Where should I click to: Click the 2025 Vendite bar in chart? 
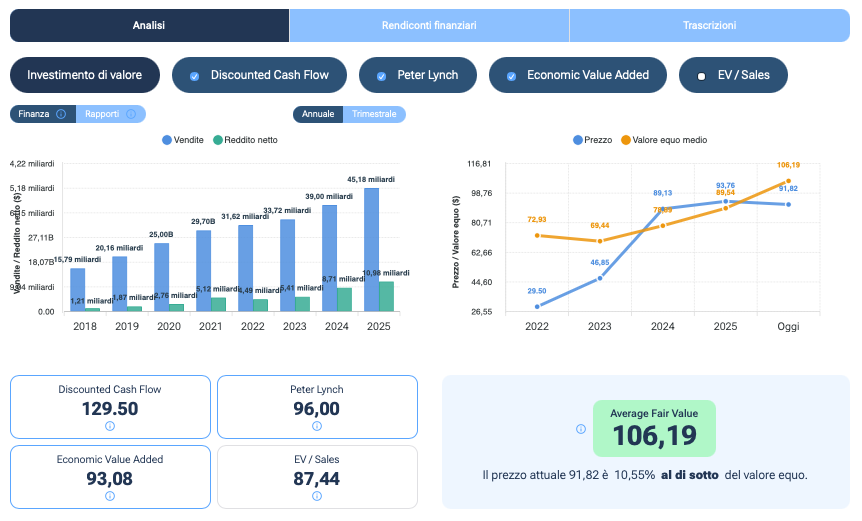[372, 250]
